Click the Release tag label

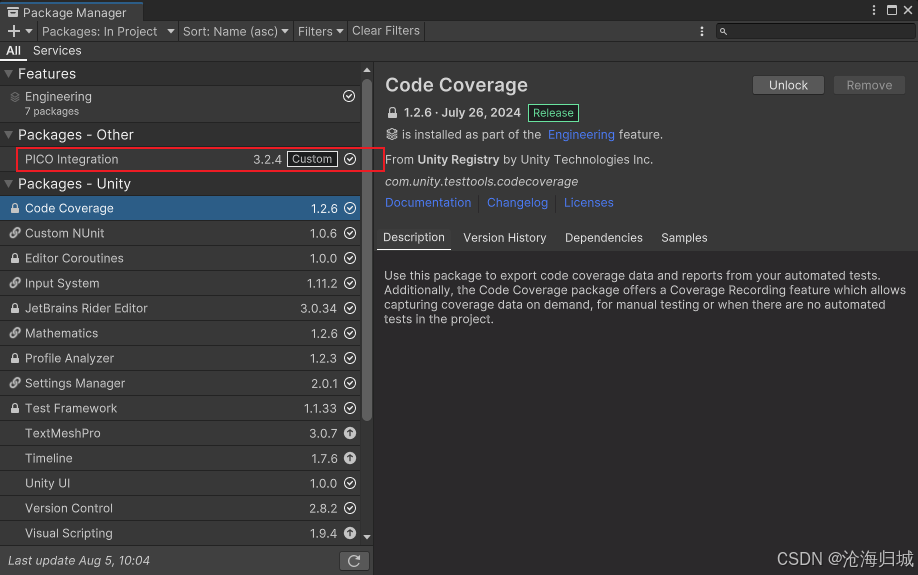click(x=553, y=112)
